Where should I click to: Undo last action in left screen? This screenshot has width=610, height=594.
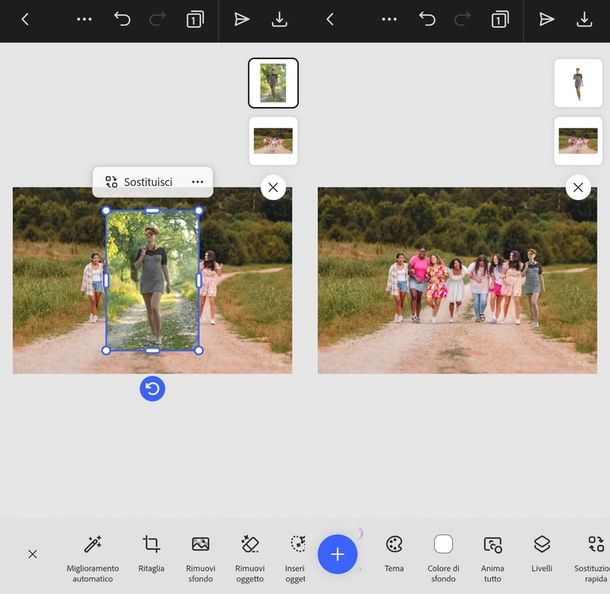pos(122,19)
